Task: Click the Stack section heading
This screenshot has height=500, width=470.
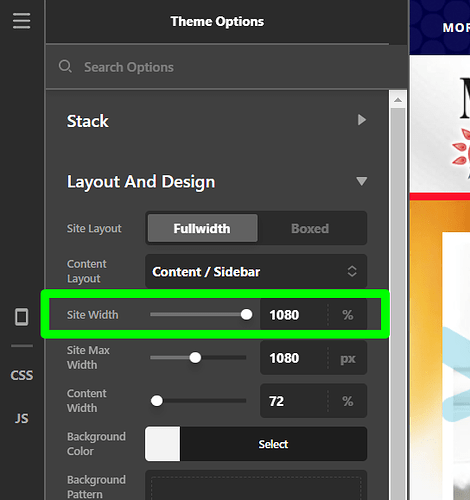Action: point(88,121)
